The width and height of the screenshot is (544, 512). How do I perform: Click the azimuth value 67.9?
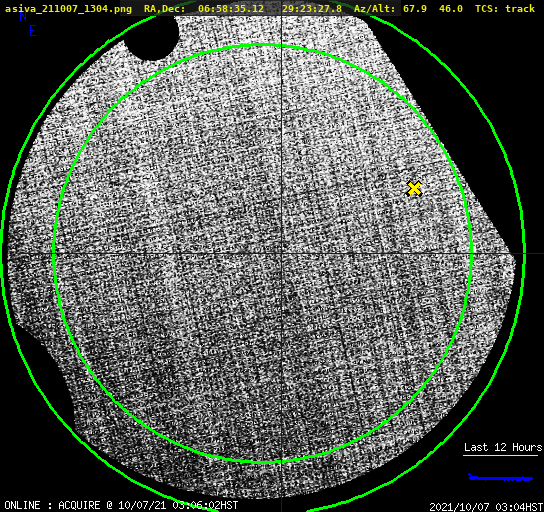(x=415, y=9)
